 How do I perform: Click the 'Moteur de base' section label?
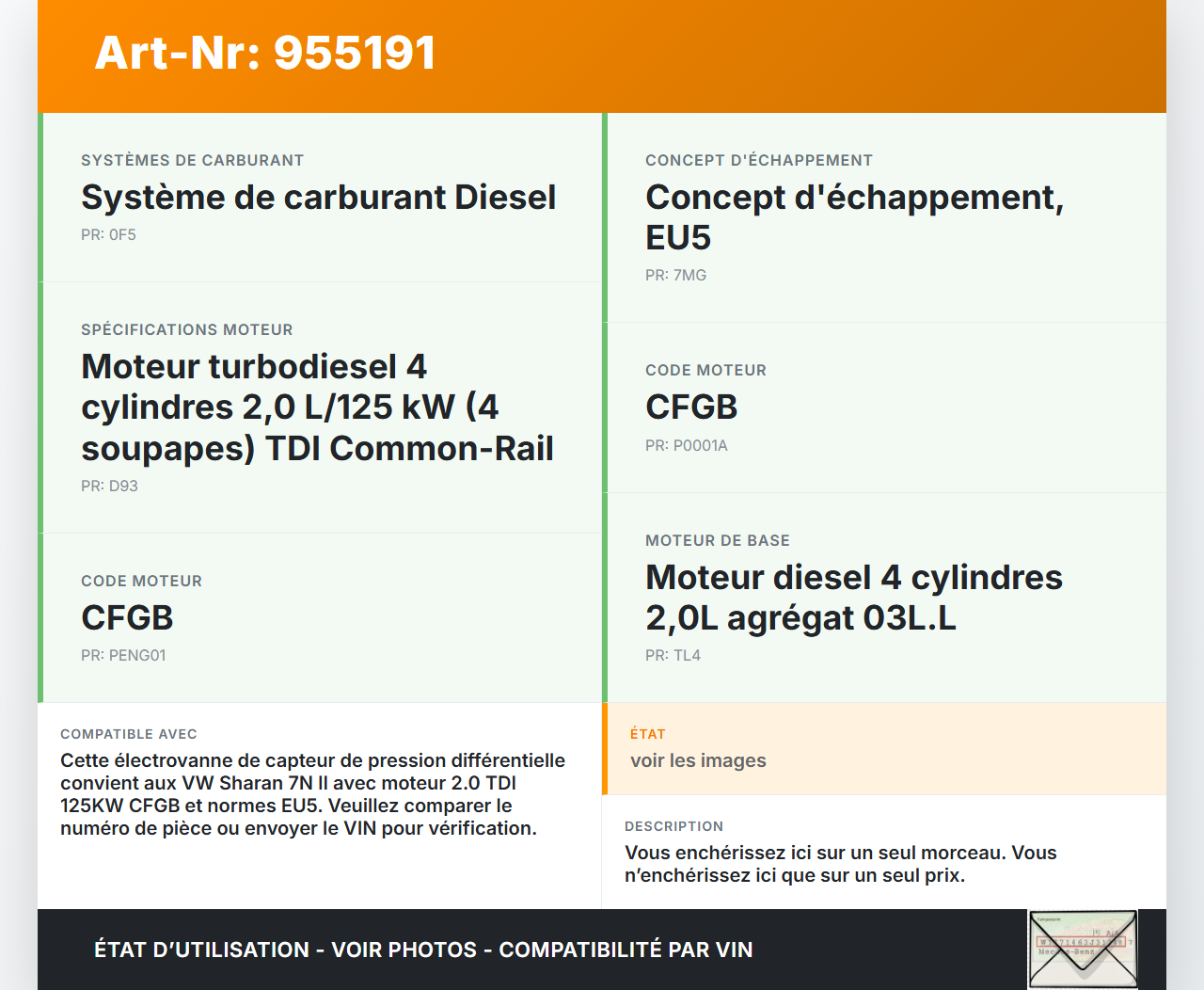point(717,541)
